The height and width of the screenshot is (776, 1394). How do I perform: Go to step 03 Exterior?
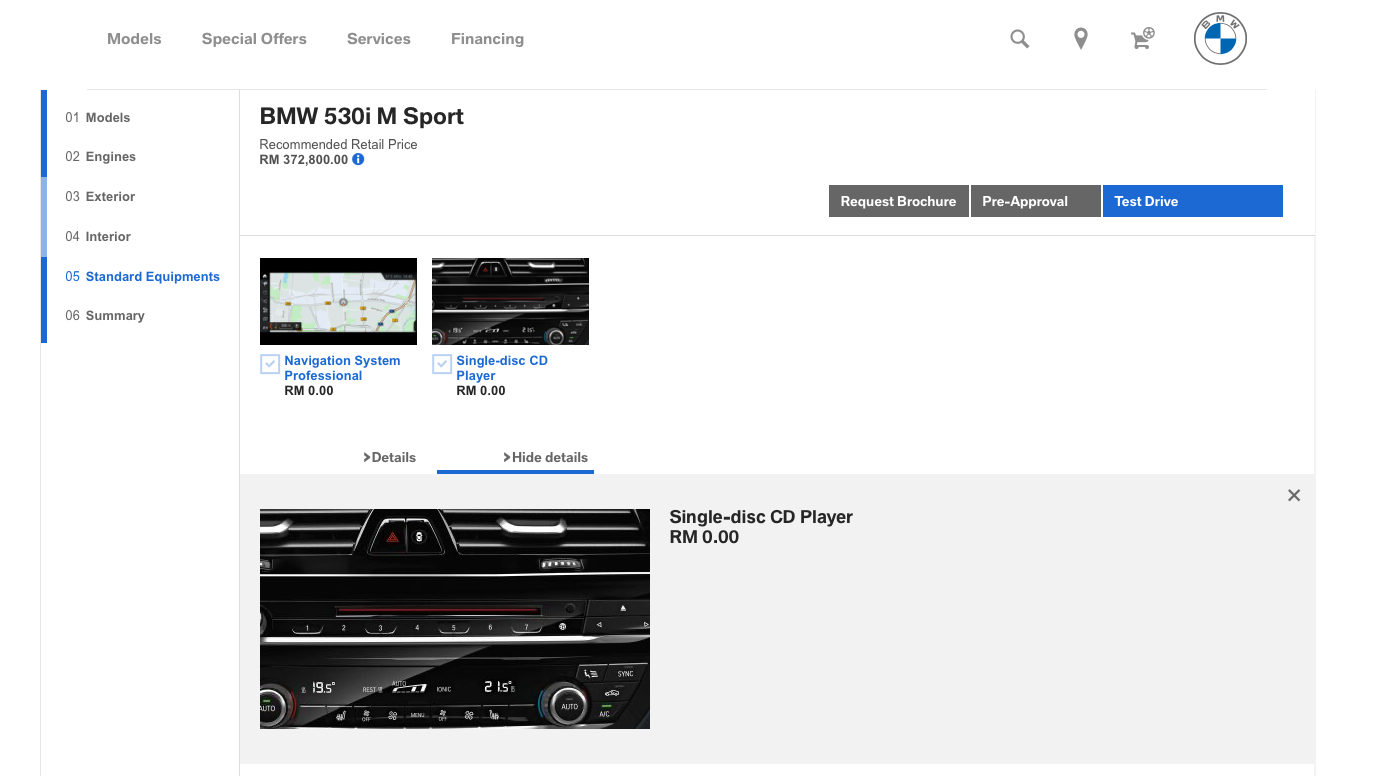tap(100, 197)
